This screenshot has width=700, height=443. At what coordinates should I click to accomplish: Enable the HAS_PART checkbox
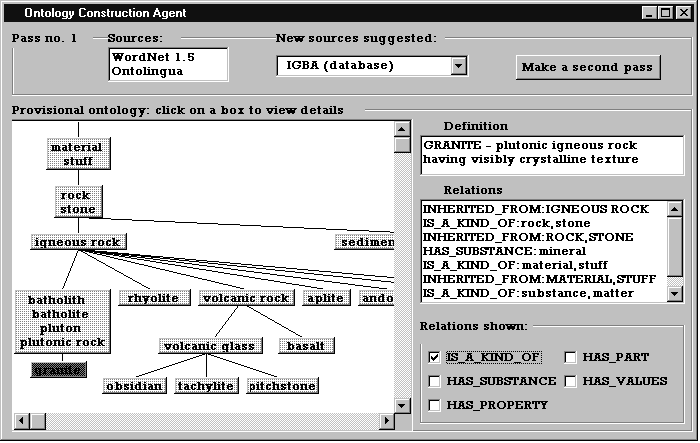[570, 356]
